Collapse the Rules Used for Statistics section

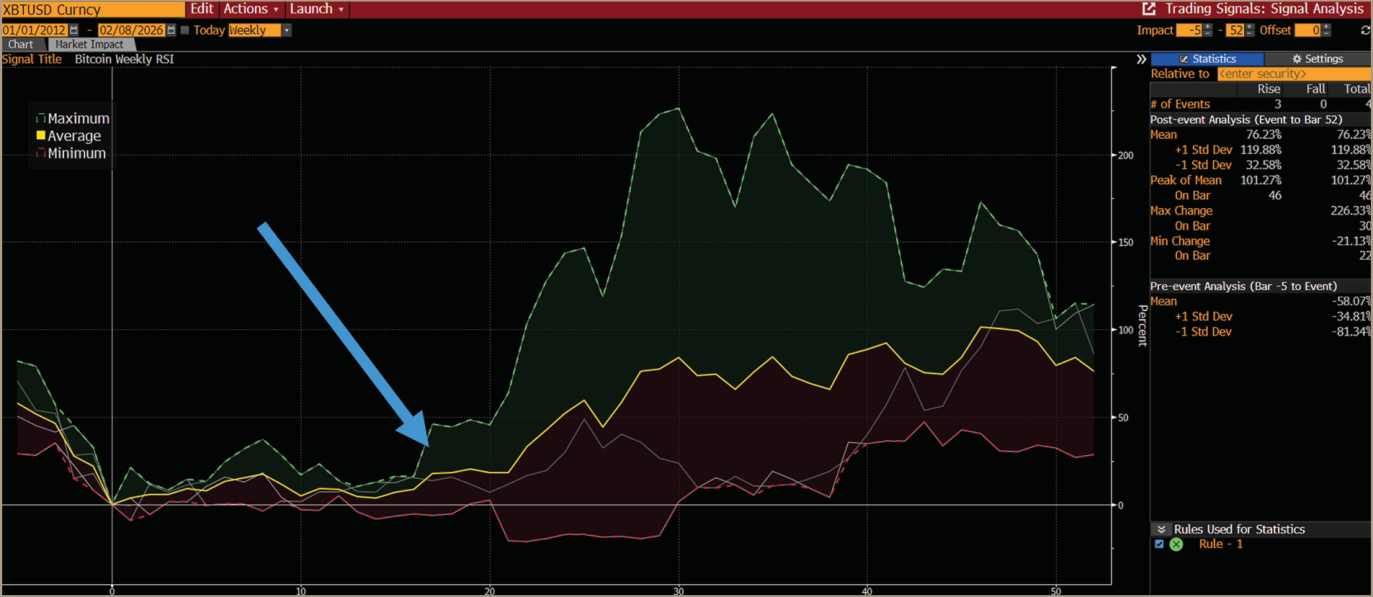(x=1161, y=529)
